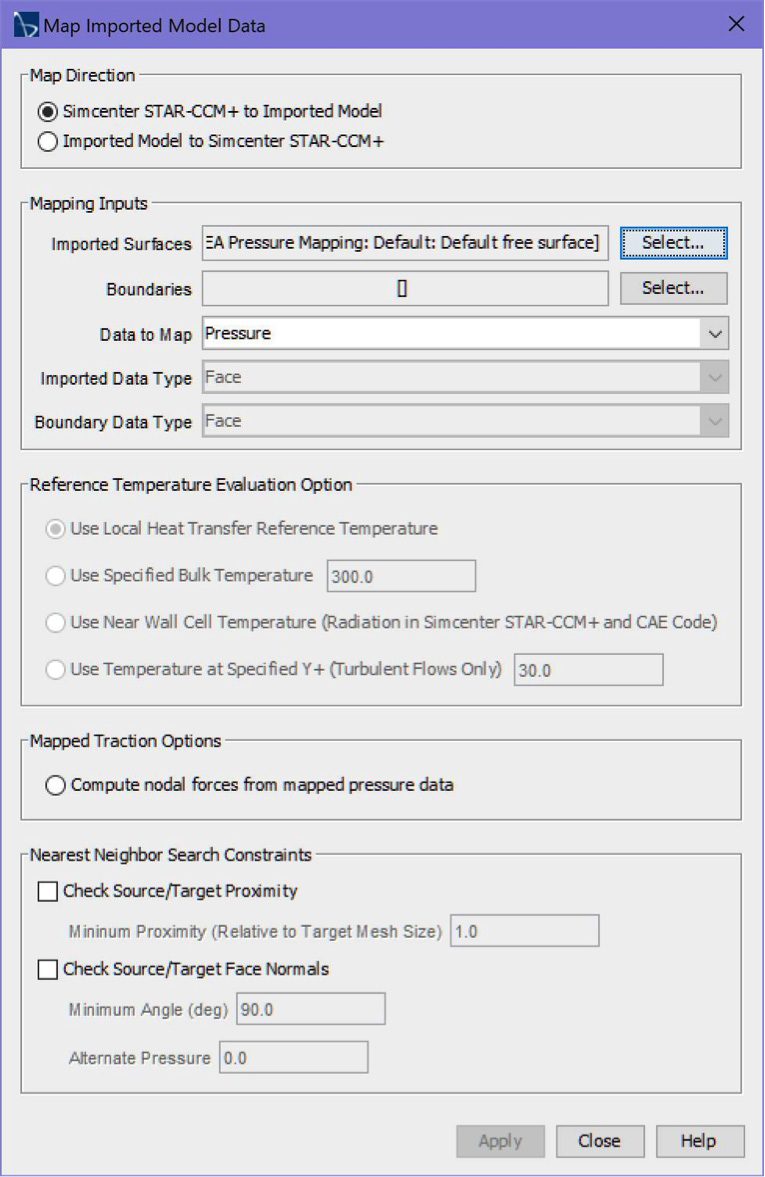
Task: Click the Apply button
Action: [x=500, y=1141]
